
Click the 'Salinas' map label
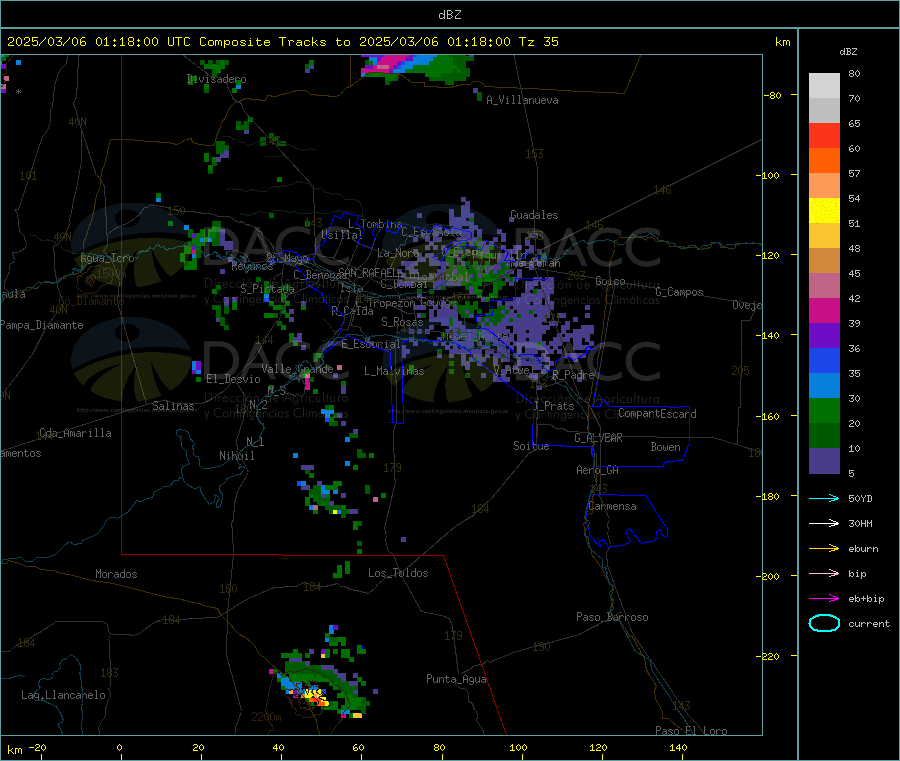[173, 406]
